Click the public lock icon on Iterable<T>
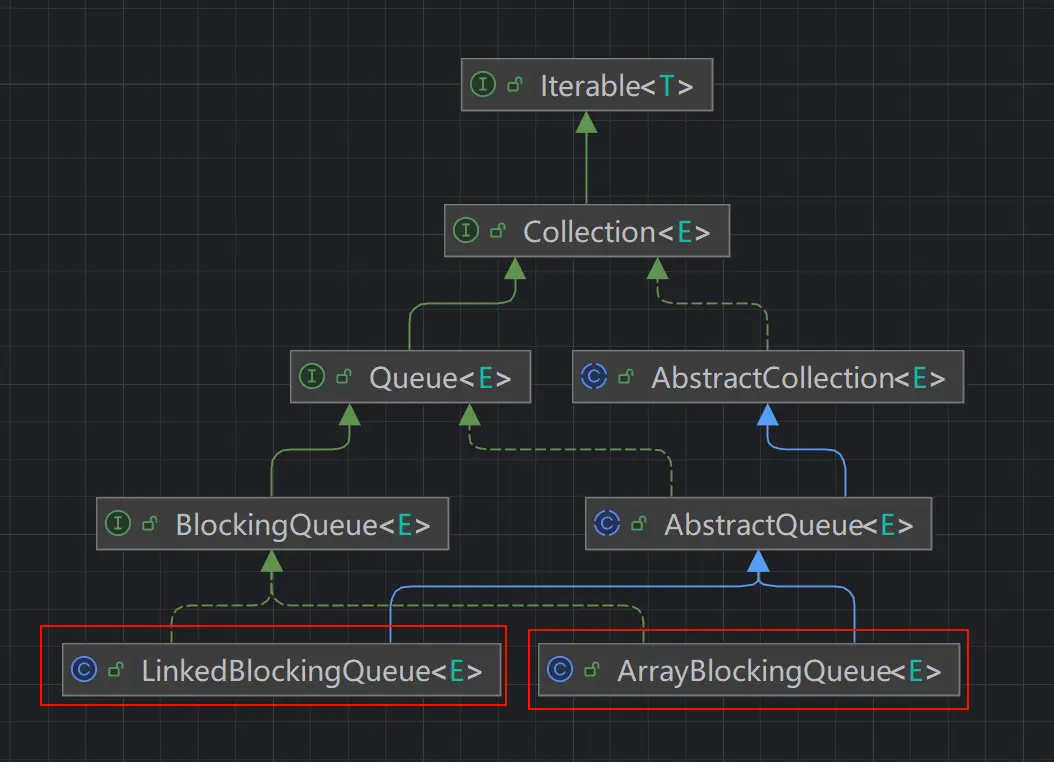 tap(514, 85)
